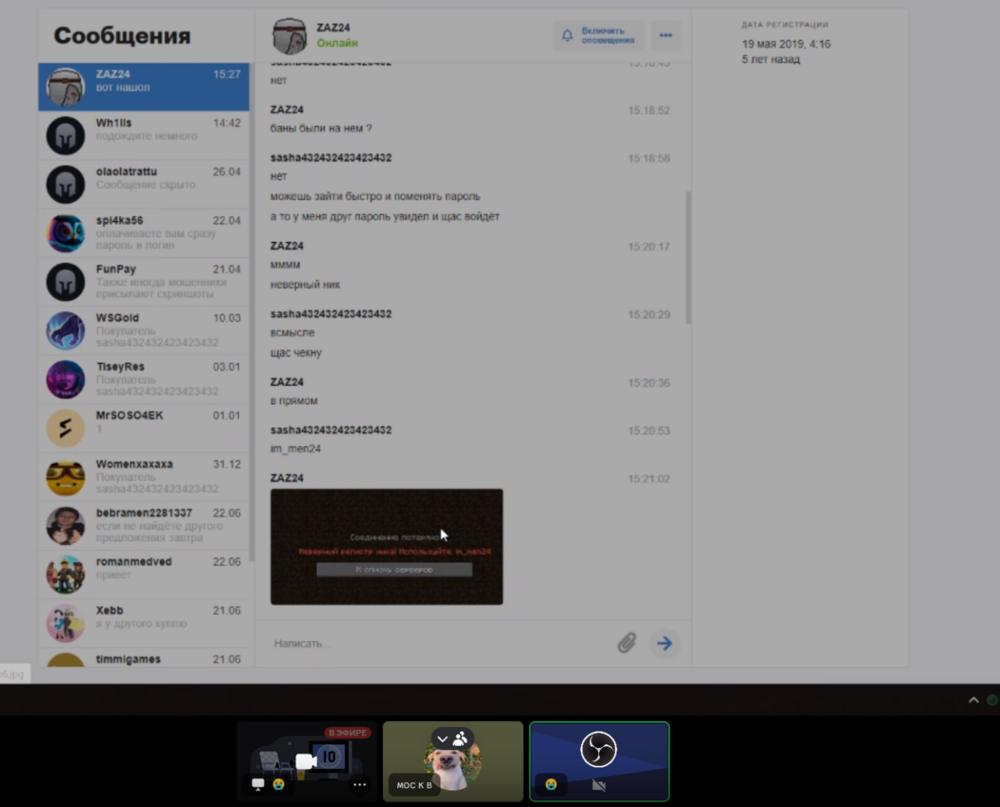This screenshot has width=1000, height=807.
Task: Click timestamp 15:21:02 beside ZAZ24
Action: tap(649, 478)
